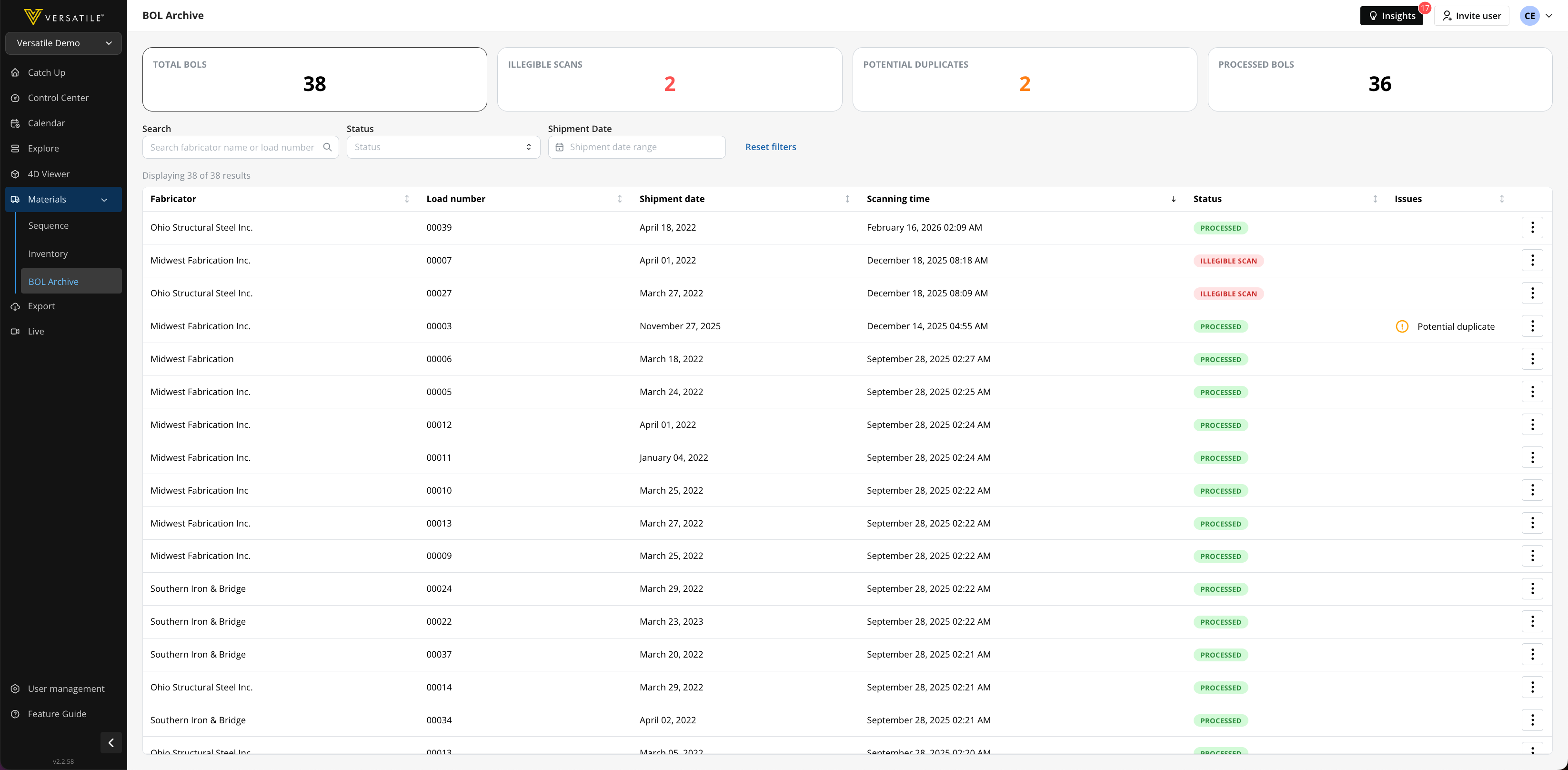This screenshot has width=1568, height=770.
Task: Open the Feature Guide help
Action: 63,714
